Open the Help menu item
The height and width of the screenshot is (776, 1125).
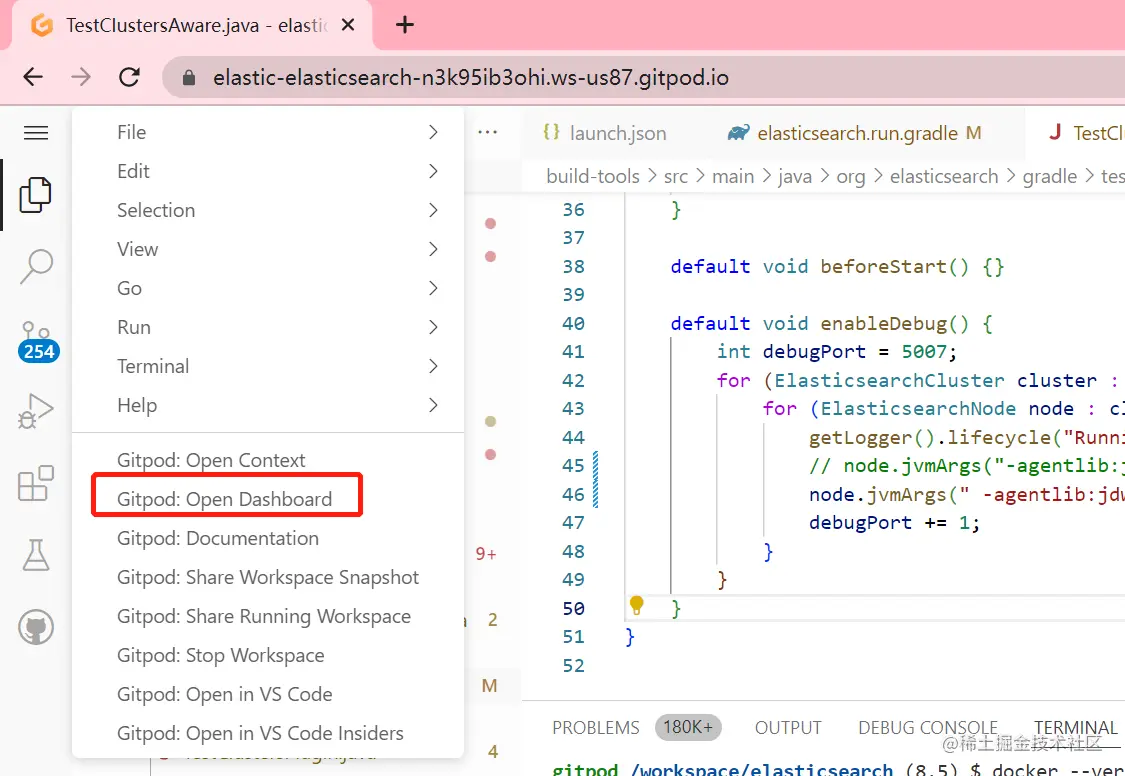click(268, 405)
